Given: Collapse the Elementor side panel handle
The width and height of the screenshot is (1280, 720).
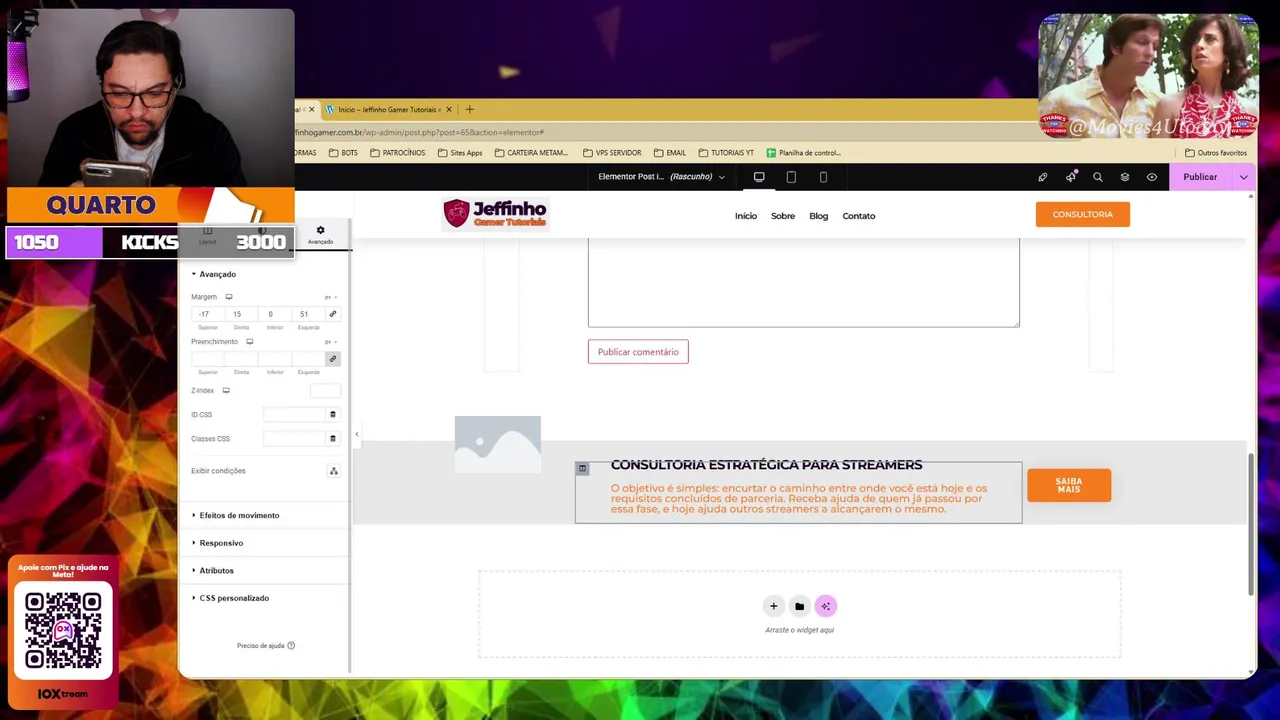Looking at the screenshot, I should [x=357, y=435].
